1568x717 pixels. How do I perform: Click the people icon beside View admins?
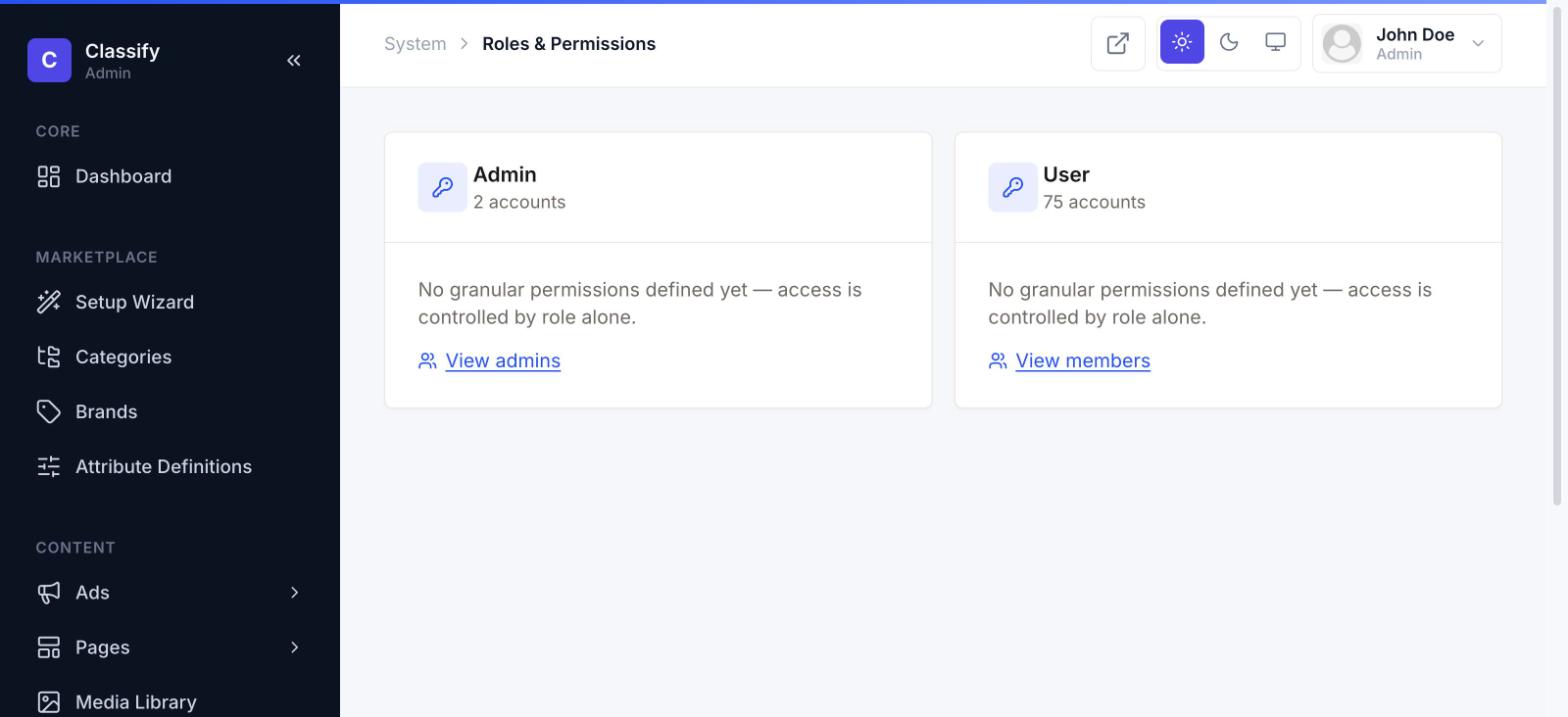pos(428,361)
